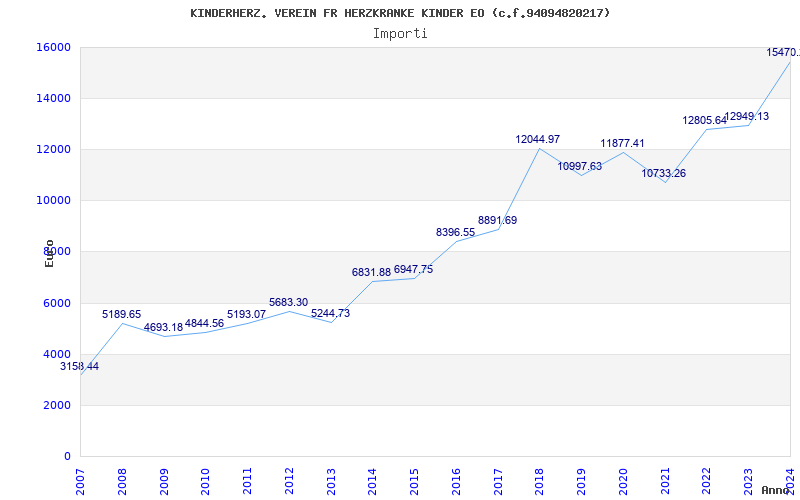Click the data label 4693.18

163,328
